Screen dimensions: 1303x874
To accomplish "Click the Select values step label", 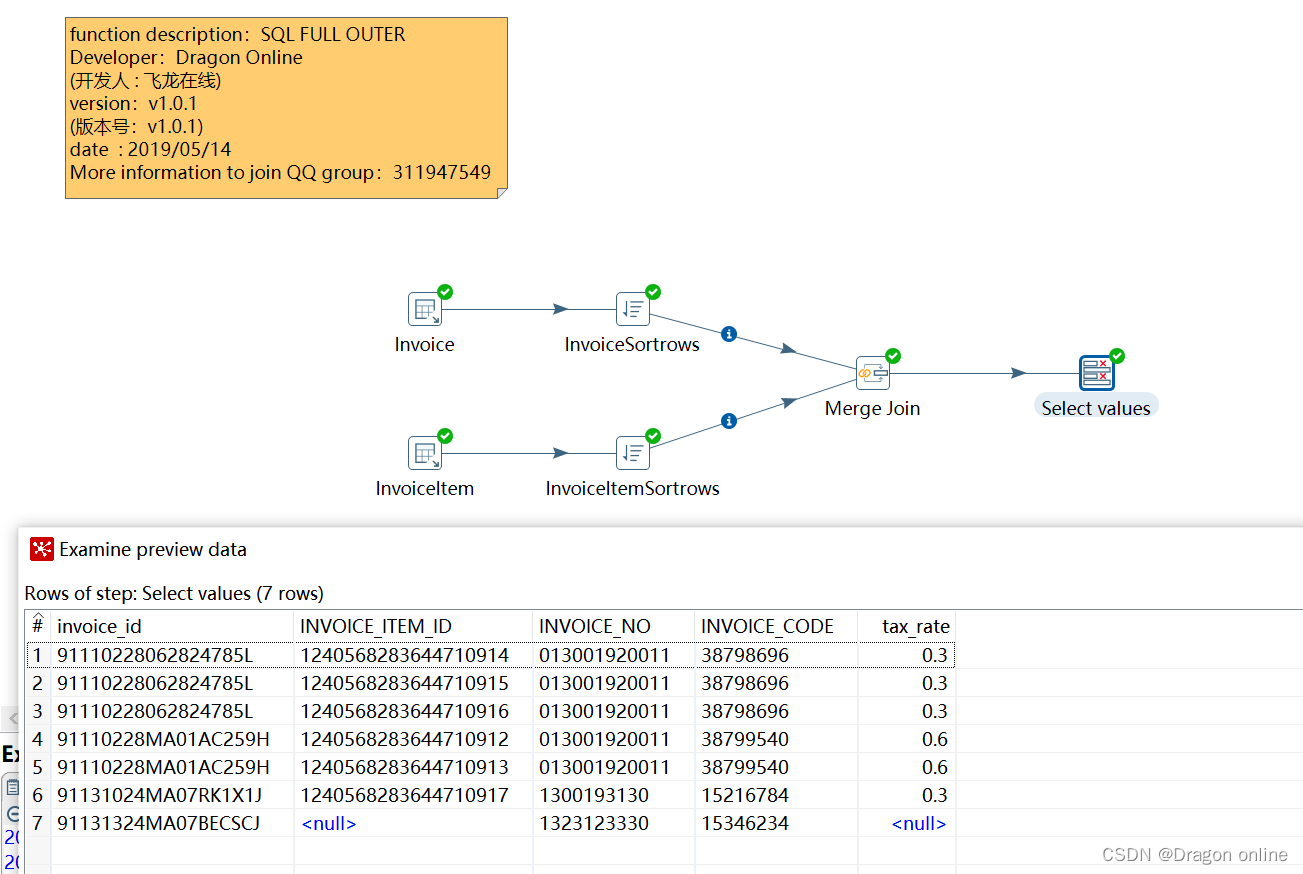I will click(x=1096, y=408).
